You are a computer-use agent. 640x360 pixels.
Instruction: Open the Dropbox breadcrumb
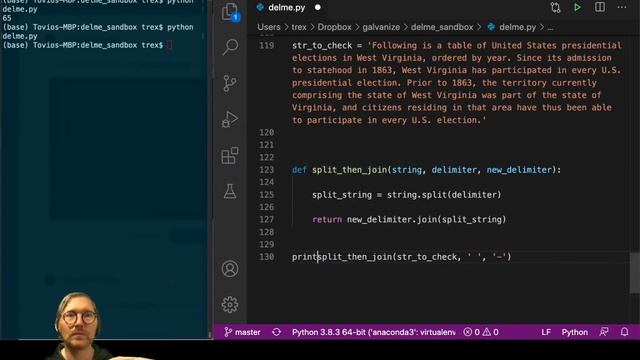click(334, 27)
